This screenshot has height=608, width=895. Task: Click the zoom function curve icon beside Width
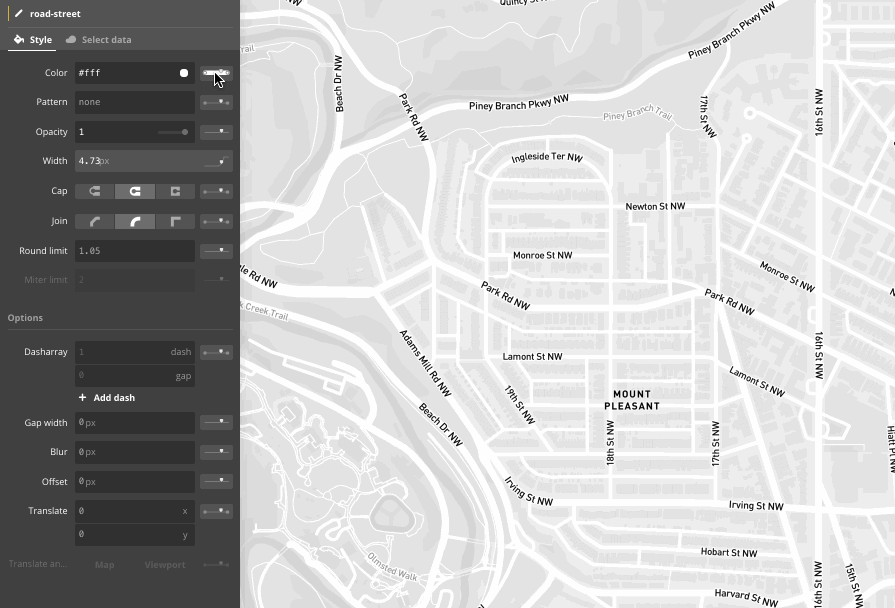[x=216, y=160]
